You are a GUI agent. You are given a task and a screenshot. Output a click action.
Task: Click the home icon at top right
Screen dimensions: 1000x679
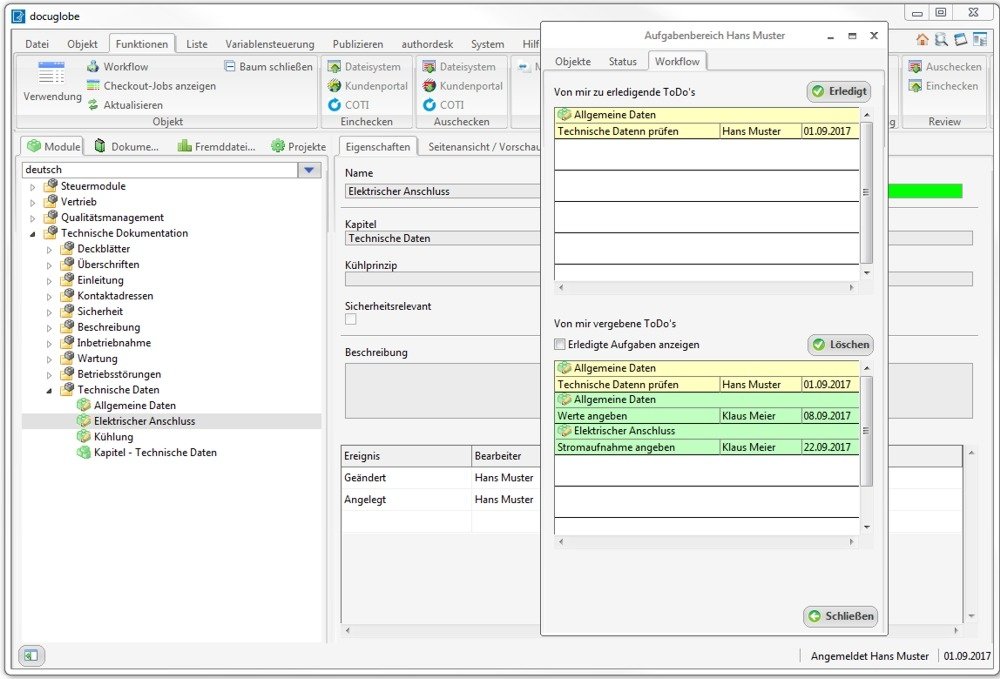(922, 40)
